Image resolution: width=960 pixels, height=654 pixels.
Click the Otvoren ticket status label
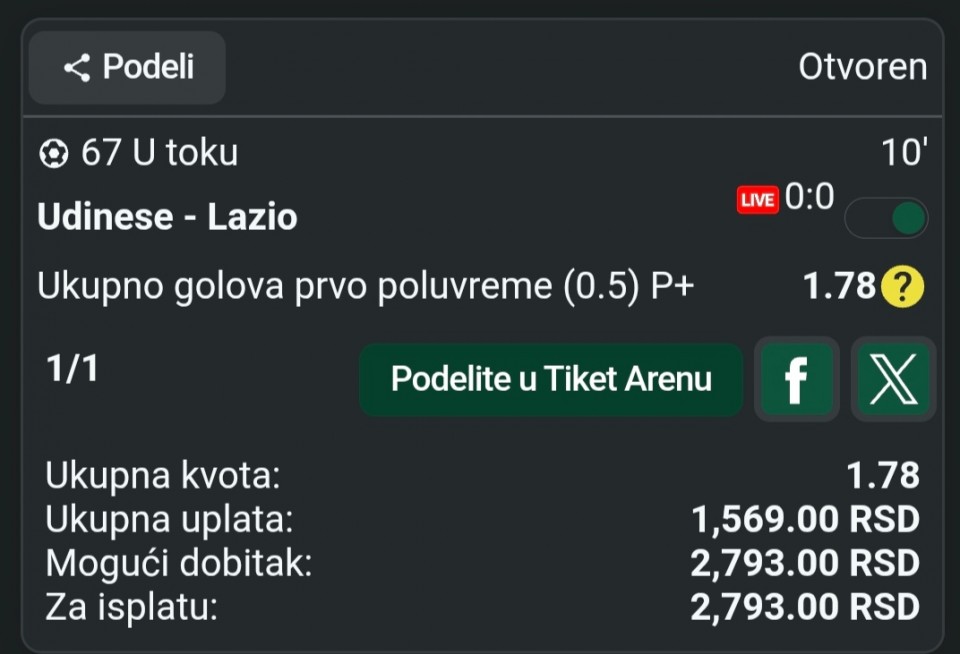pyautogui.click(x=862, y=67)
